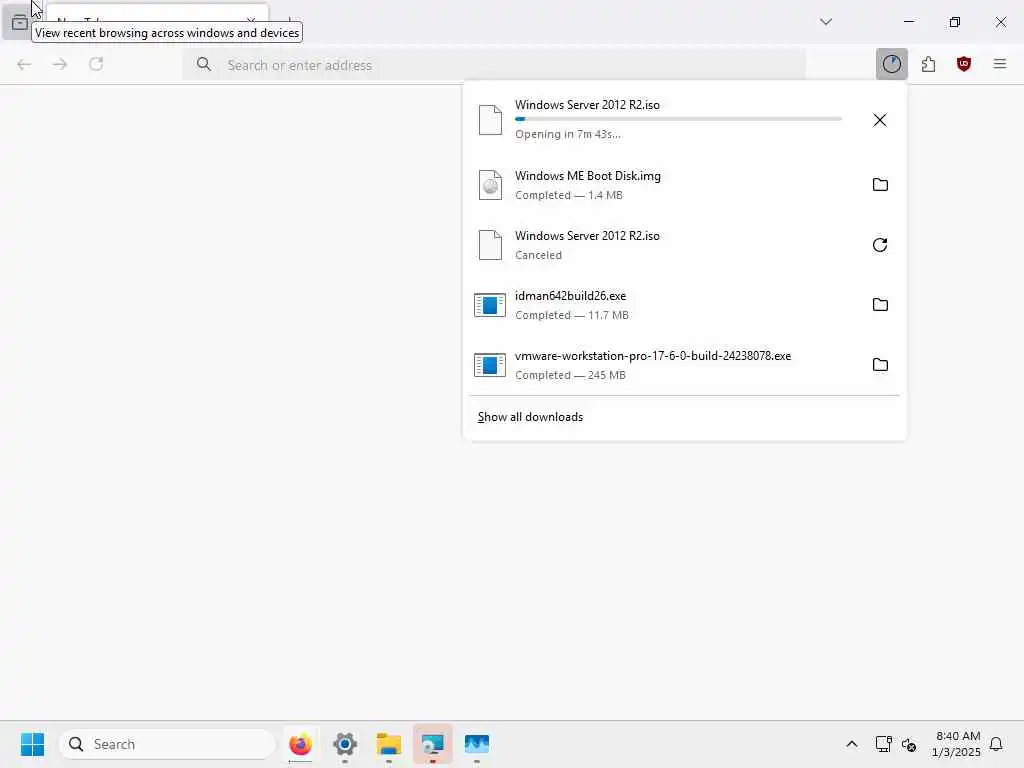Screen dimensions: 1024x768
Task: Click the download progress bar for Windows Server ISO
Action: tap(678, 119)
